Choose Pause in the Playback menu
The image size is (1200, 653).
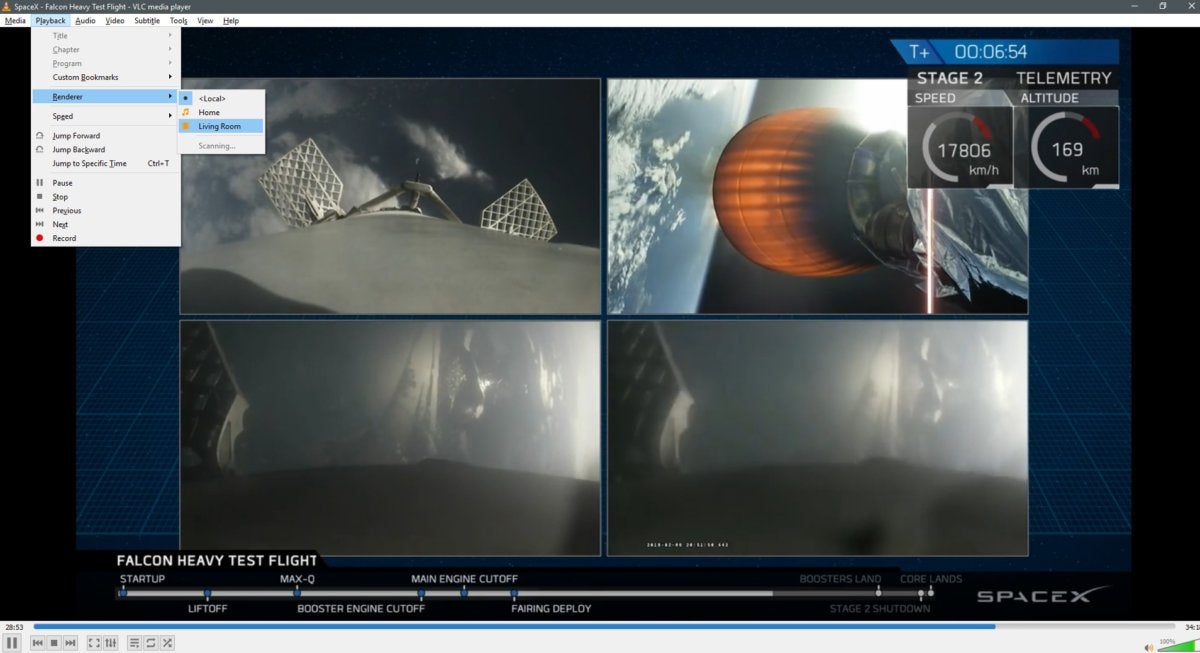tap(105, 183)
